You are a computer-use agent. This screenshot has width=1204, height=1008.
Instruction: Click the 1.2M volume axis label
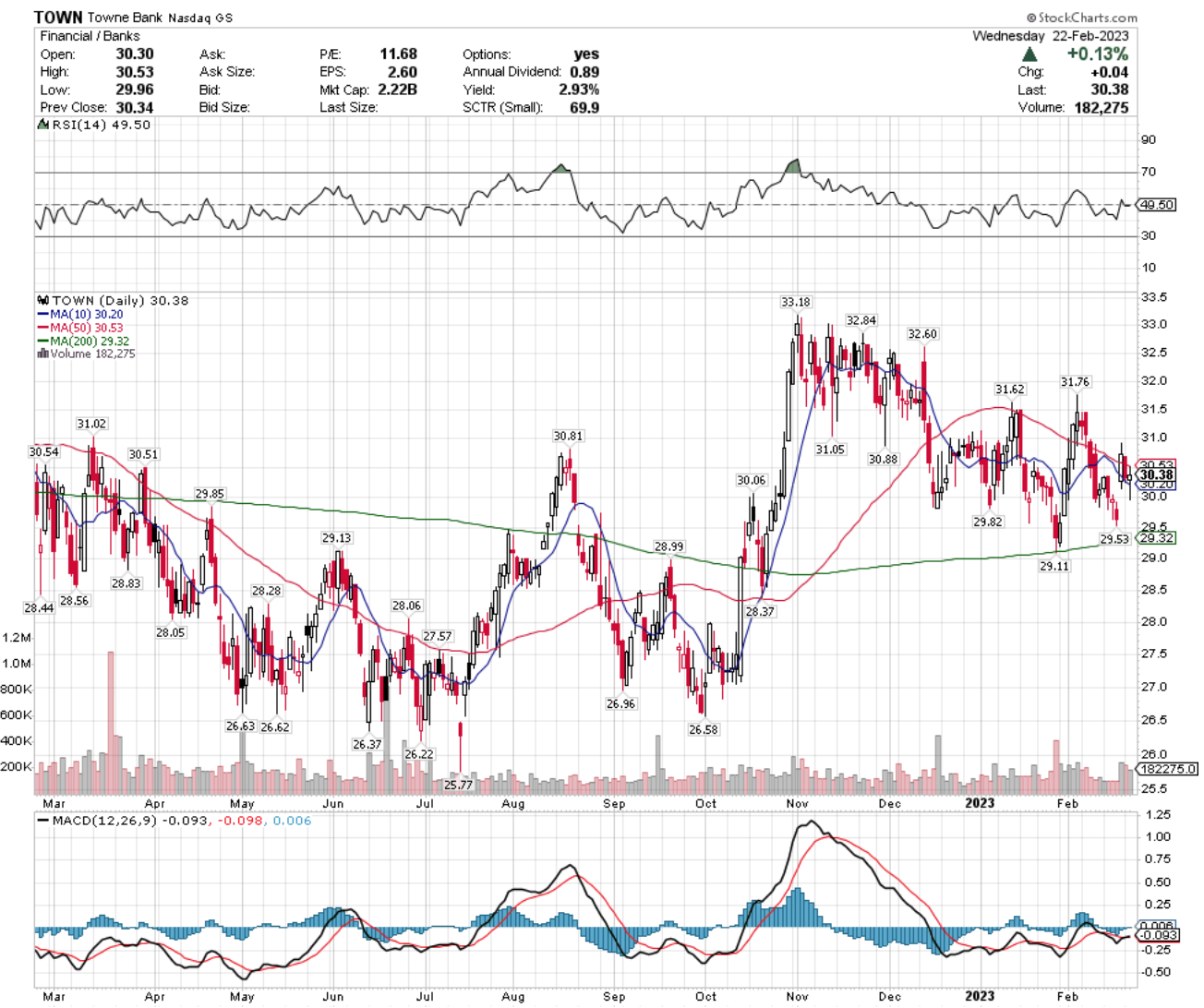(18, 638)
